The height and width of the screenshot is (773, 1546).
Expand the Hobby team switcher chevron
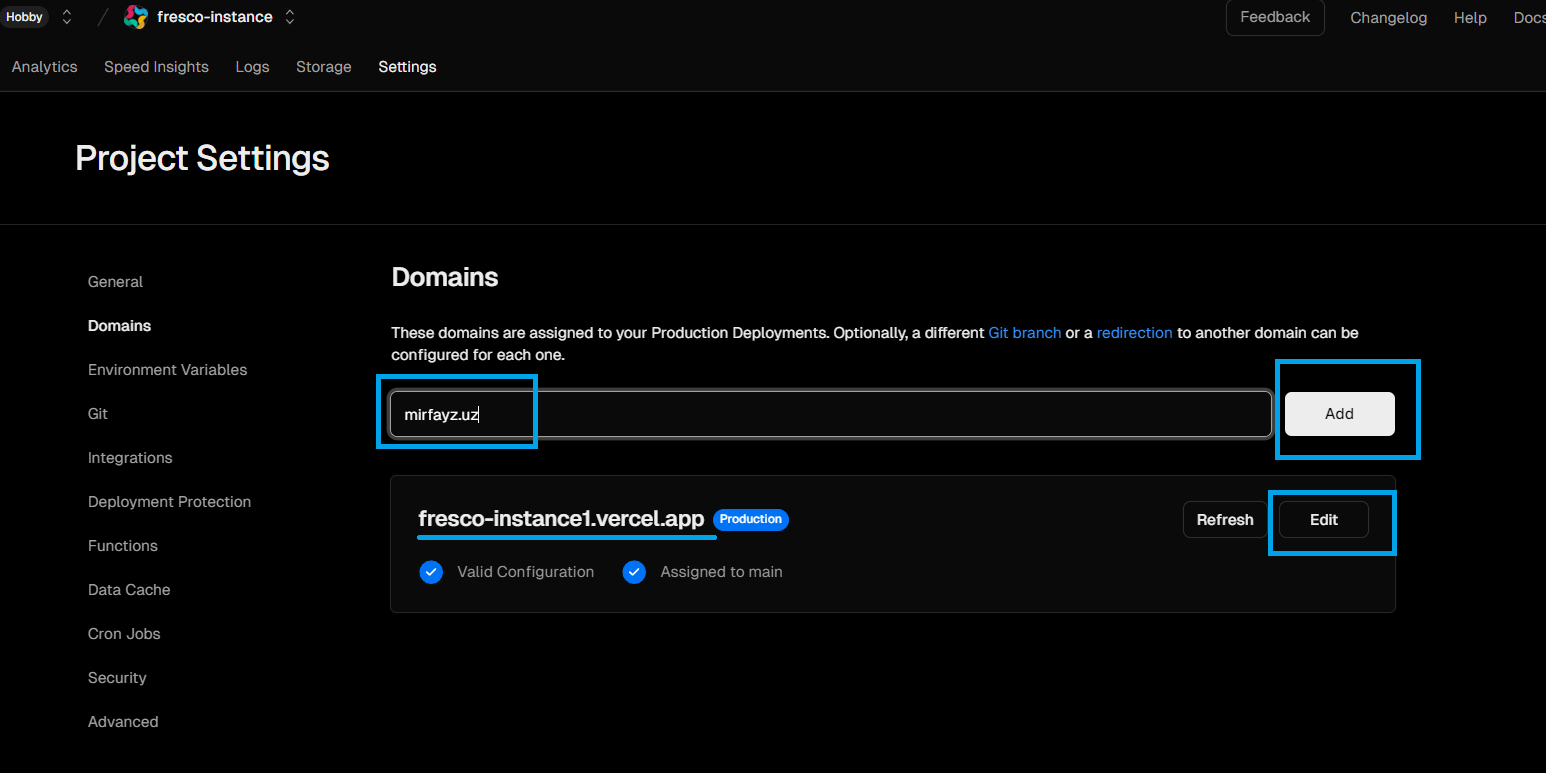click(67, 17)
